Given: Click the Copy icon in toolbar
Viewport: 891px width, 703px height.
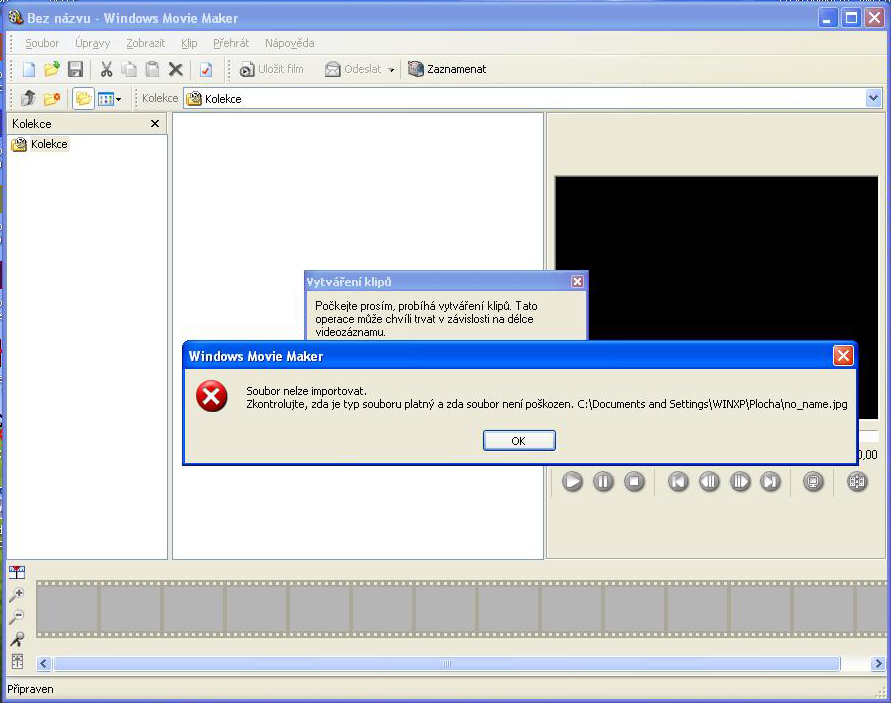Looking at the screenshot, I should coord(130,69).
